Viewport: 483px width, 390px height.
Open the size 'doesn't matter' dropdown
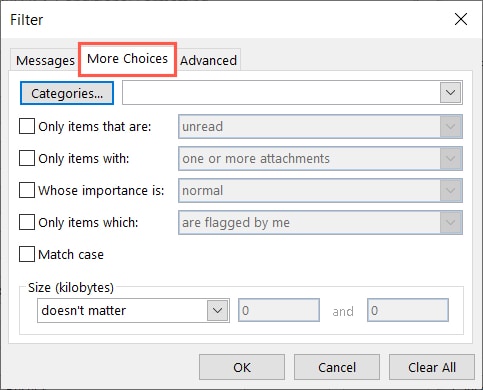(x=133, y=311)
